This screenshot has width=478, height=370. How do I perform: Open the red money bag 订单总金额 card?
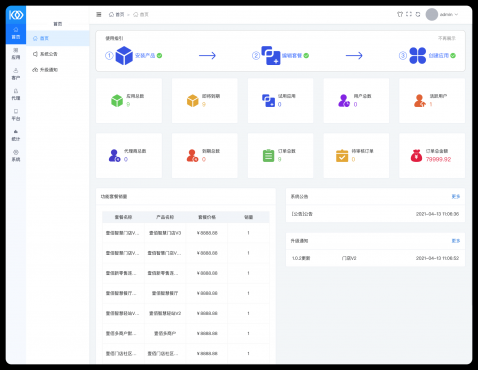coord(432,156)
